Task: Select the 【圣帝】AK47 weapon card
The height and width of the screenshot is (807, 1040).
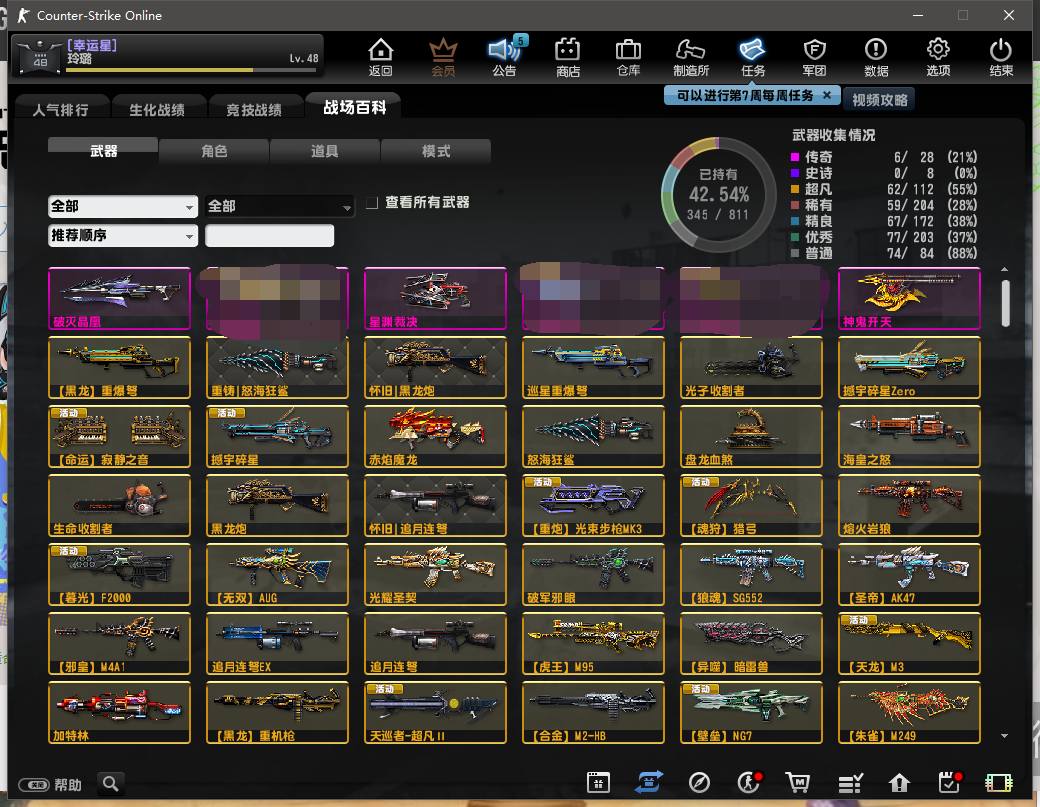Action: [909, 574]
